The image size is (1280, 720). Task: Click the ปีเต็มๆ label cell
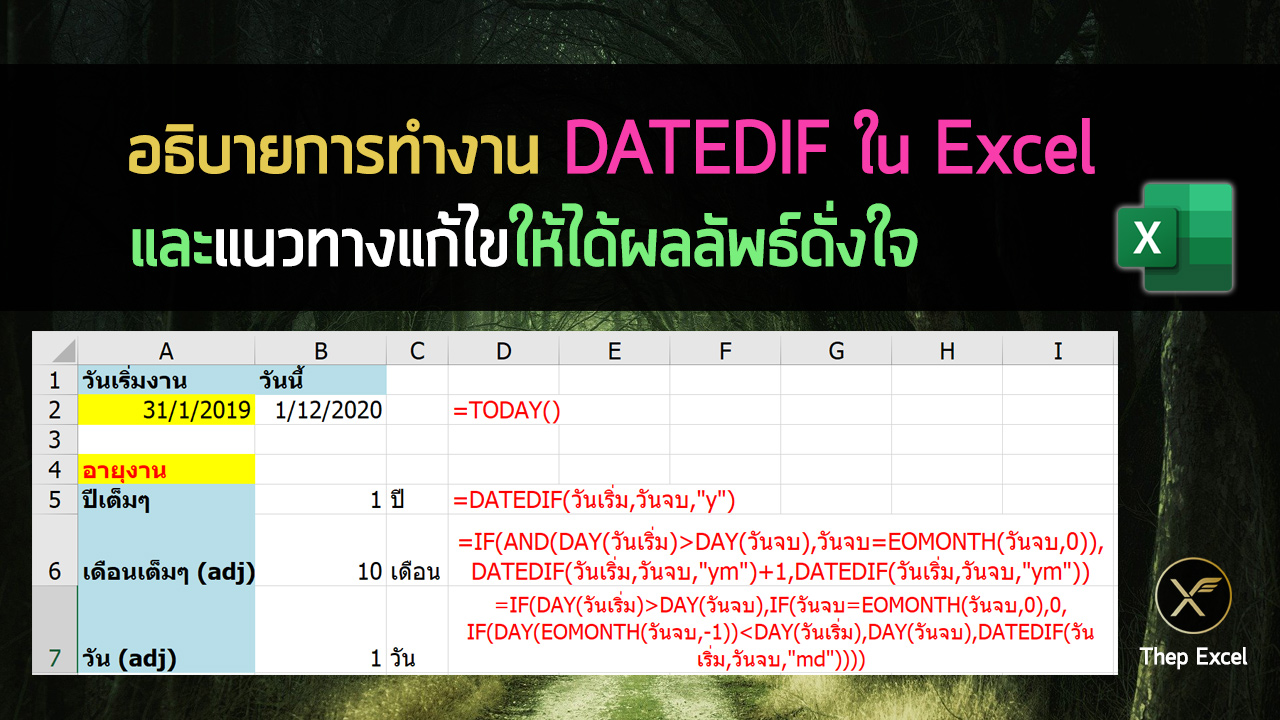tap(166, 500)
